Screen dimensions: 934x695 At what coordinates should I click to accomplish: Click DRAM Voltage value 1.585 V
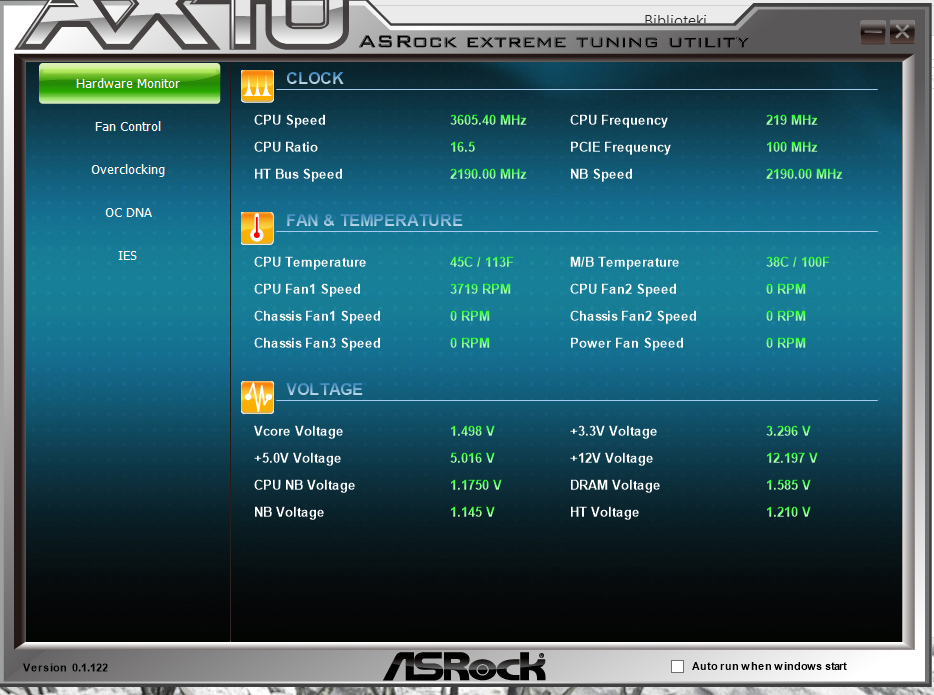[788, 485]
